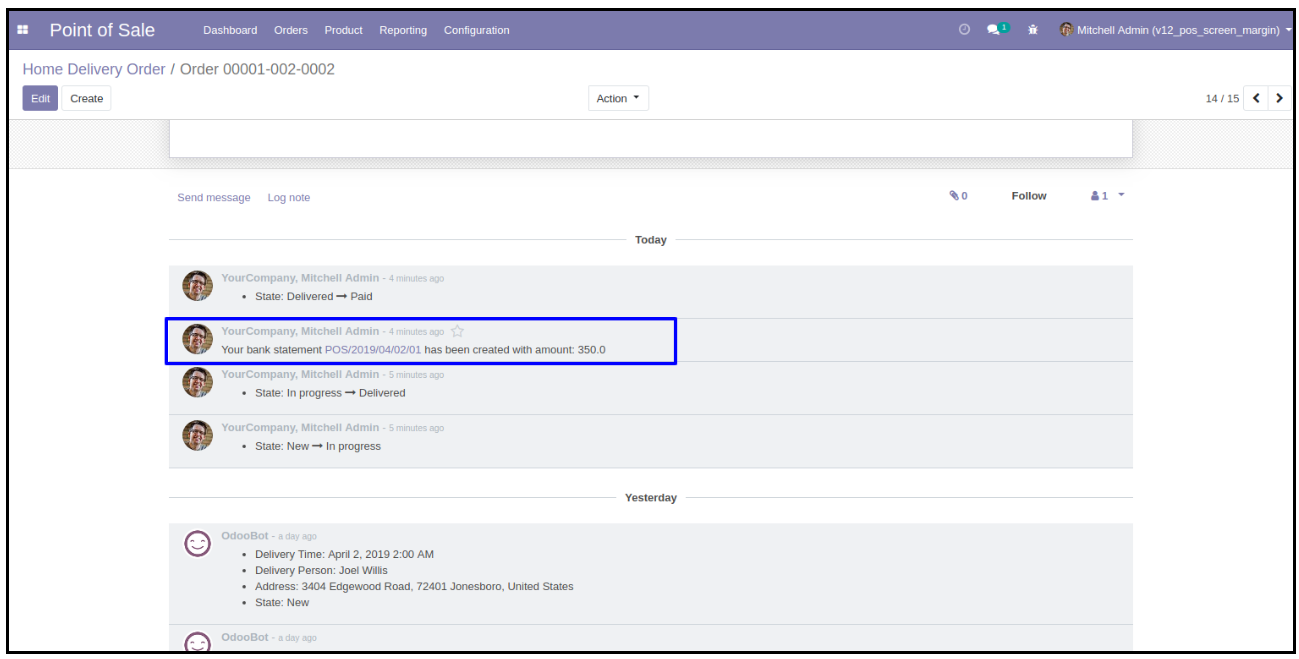Star the bank statement message
This screenshot has width=1299, height=659.
point(457,331)
